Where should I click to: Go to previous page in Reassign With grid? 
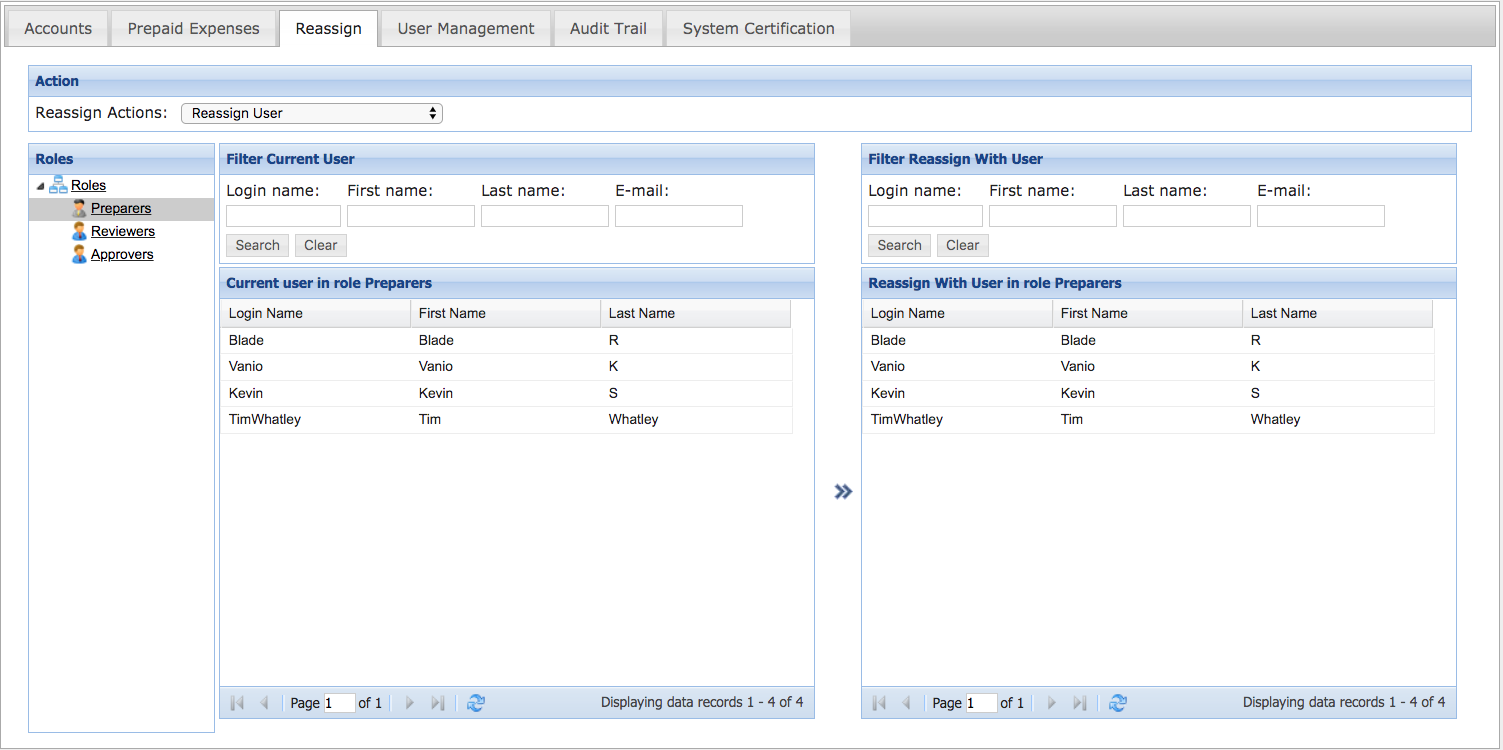point(906,703)
